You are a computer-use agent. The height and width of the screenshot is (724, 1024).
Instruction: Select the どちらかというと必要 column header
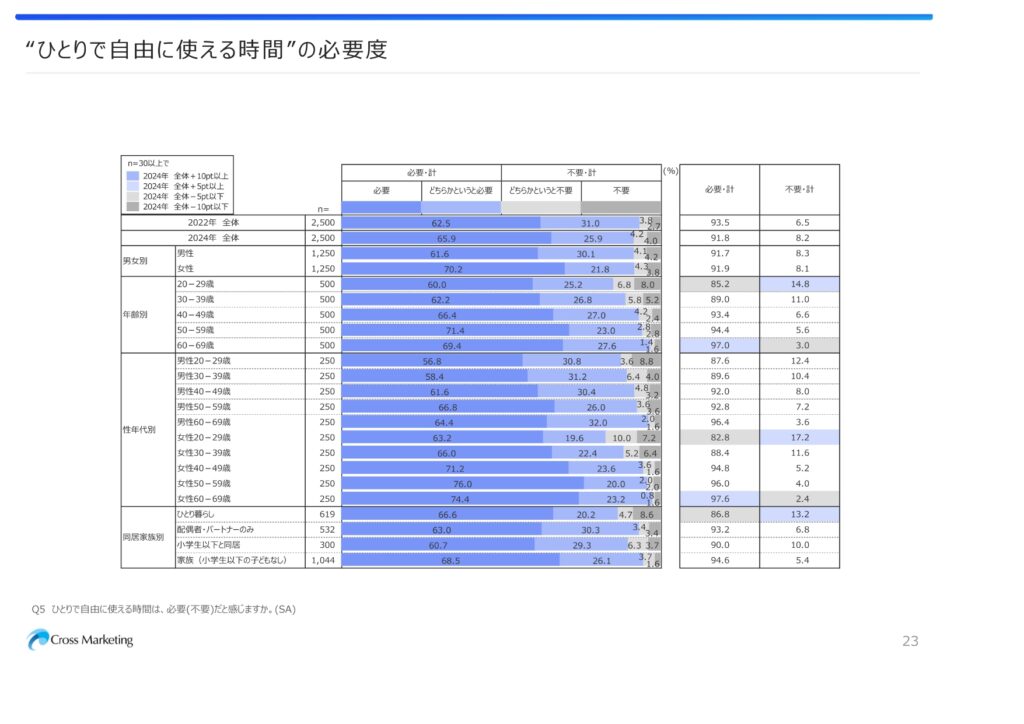[461, 191]
